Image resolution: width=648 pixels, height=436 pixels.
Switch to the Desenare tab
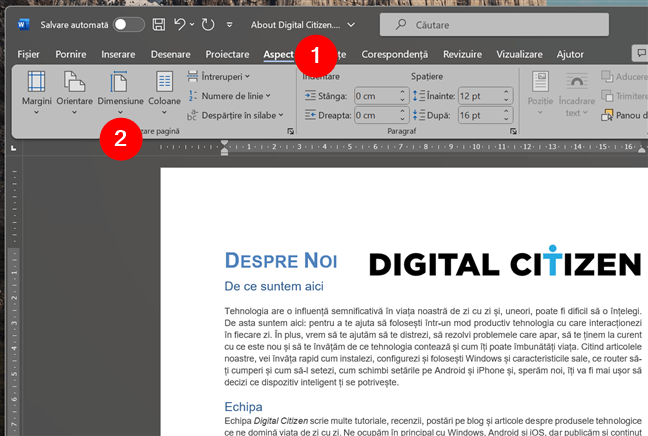(x=171, y=55)
